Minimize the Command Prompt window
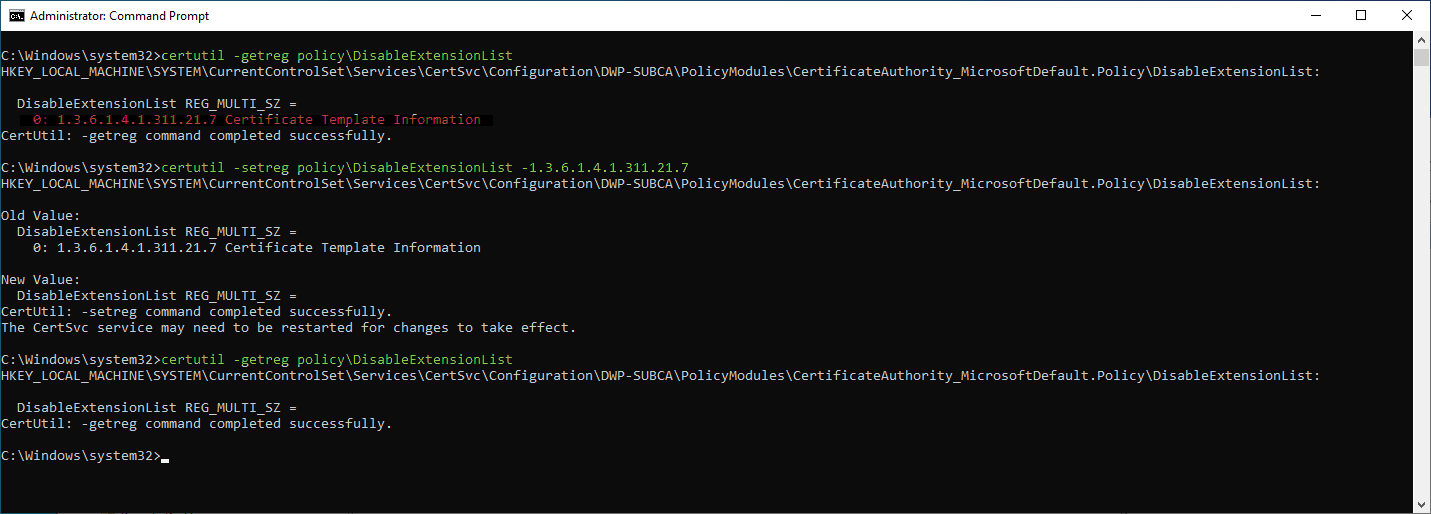The width and height of the screenshot is (1431, 514). [1315, 16]
